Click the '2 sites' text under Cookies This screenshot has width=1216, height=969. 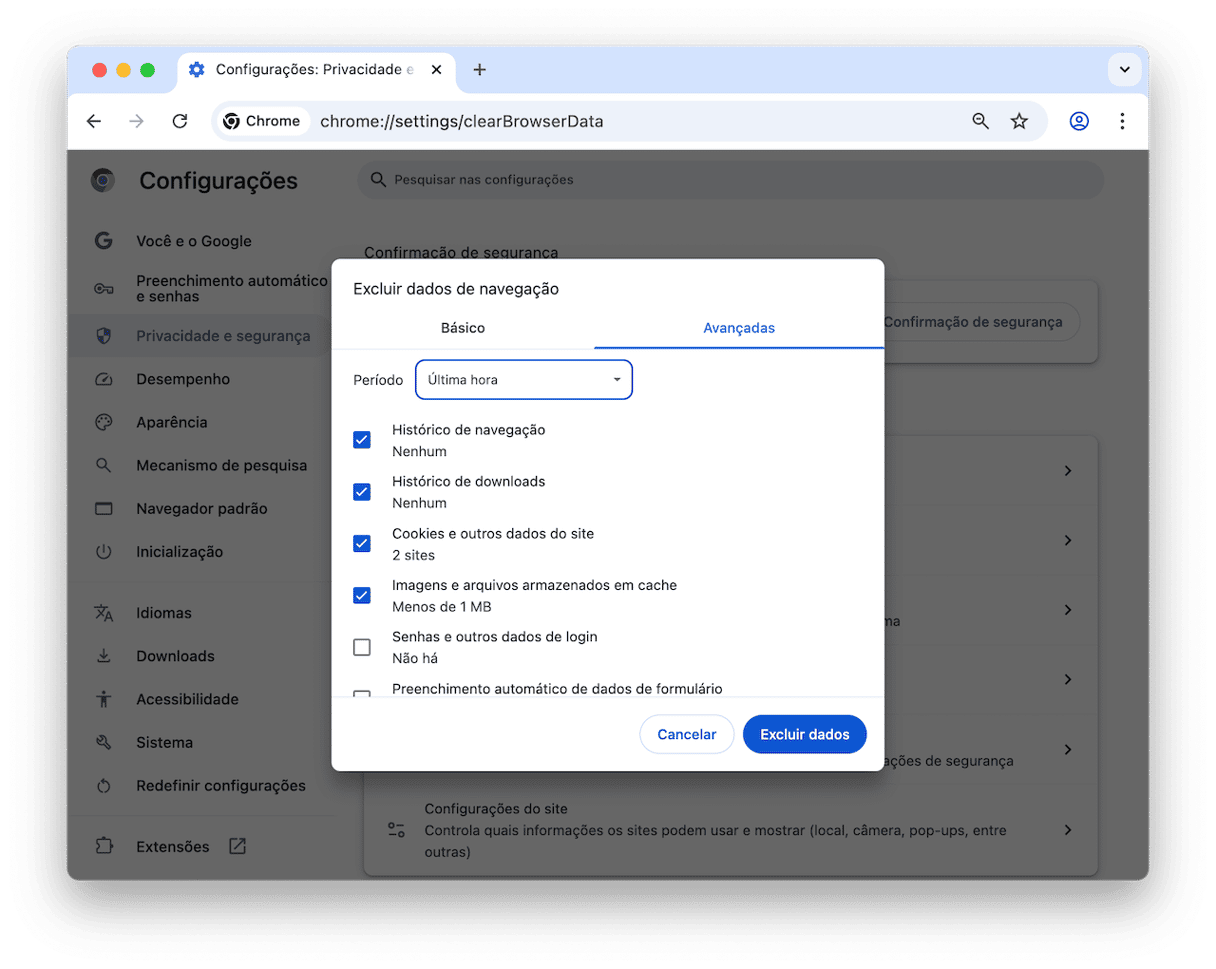tap(414, 555)
